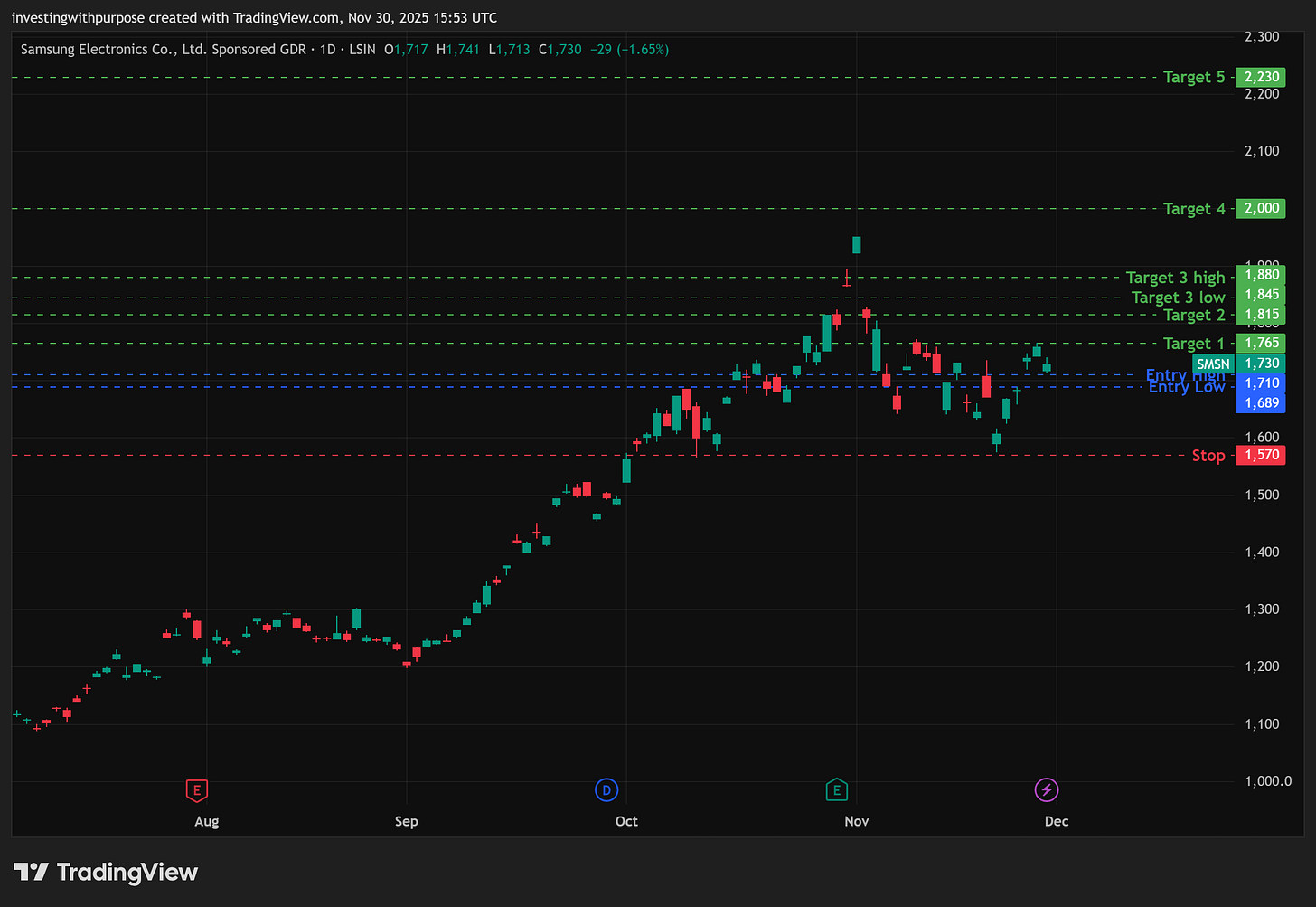Image resolution: width=1316 pixels, height=907 pixels.
Task: Click the open value O1,717
Action: (x=406, y=50)
